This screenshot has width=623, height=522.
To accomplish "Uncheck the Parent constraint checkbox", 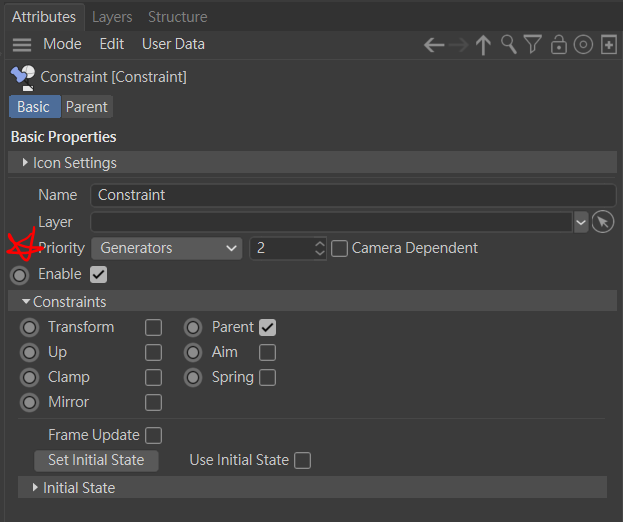I will (267, 327).
